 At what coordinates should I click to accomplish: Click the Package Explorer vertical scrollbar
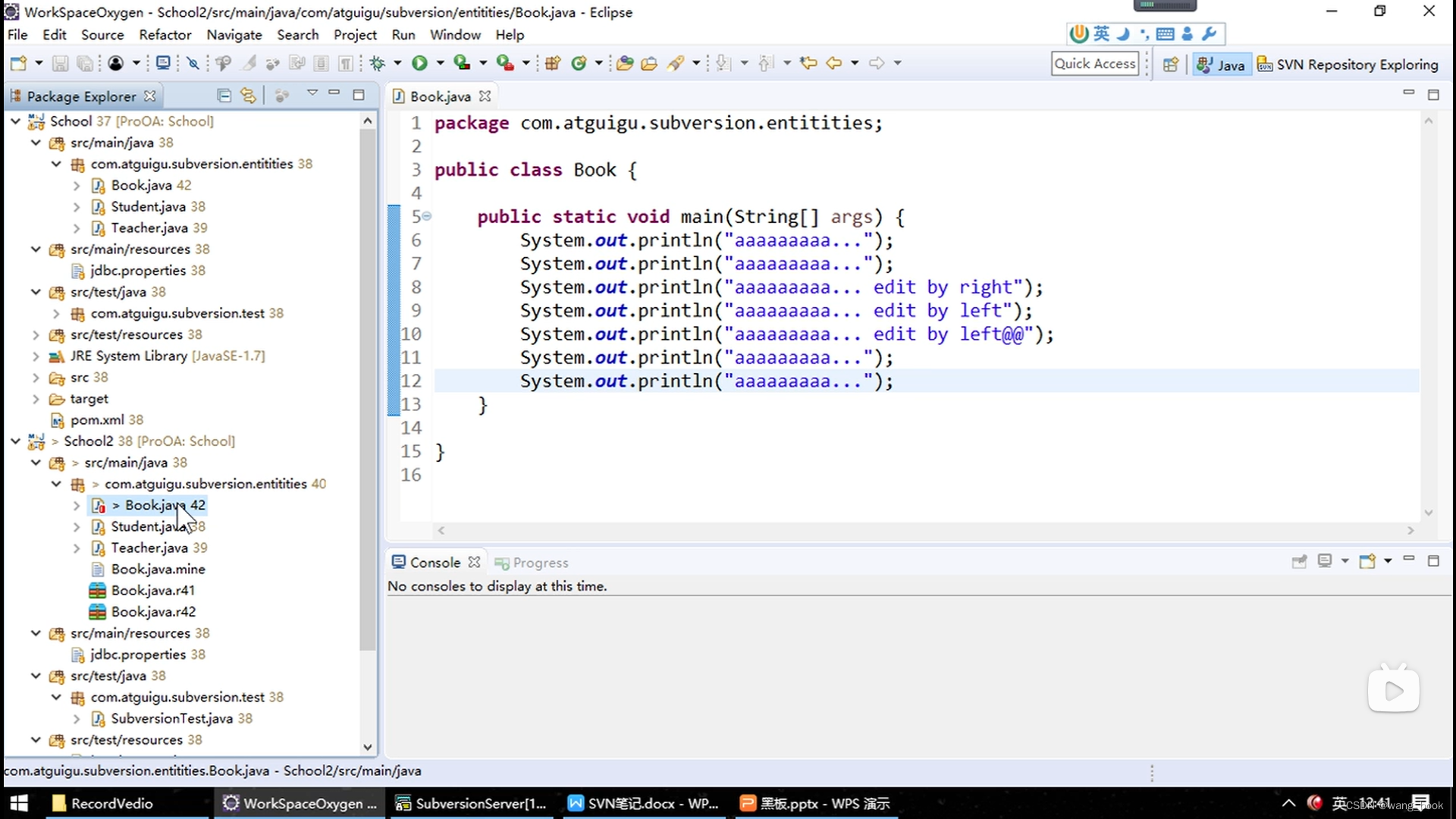pyautogui.click(x=368, y=391)
